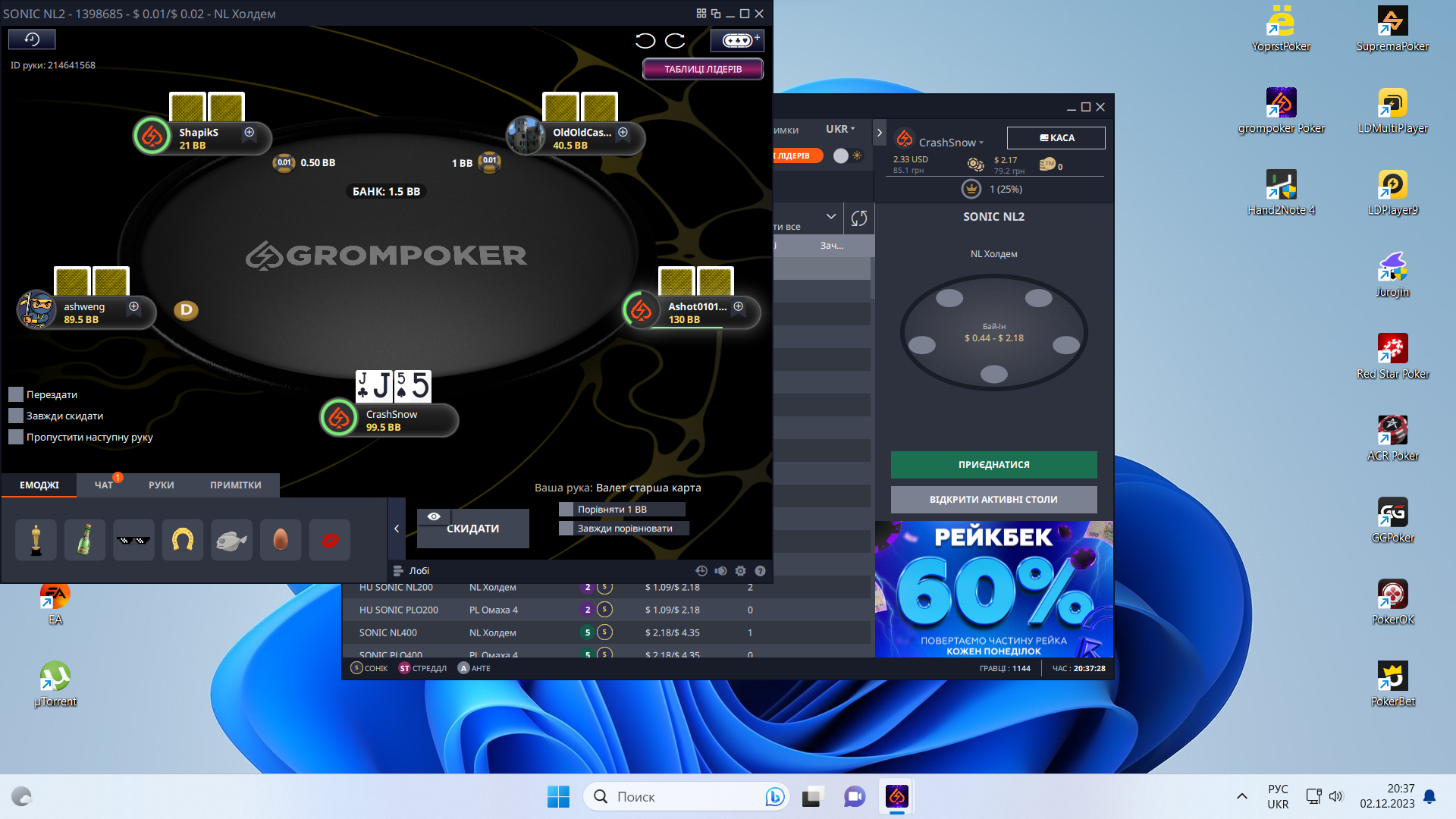Click the green ПРИЄДНАТИСЯ button
Image resolution: width=1456 pixels, height=819 pixels.
coord(993,465)
